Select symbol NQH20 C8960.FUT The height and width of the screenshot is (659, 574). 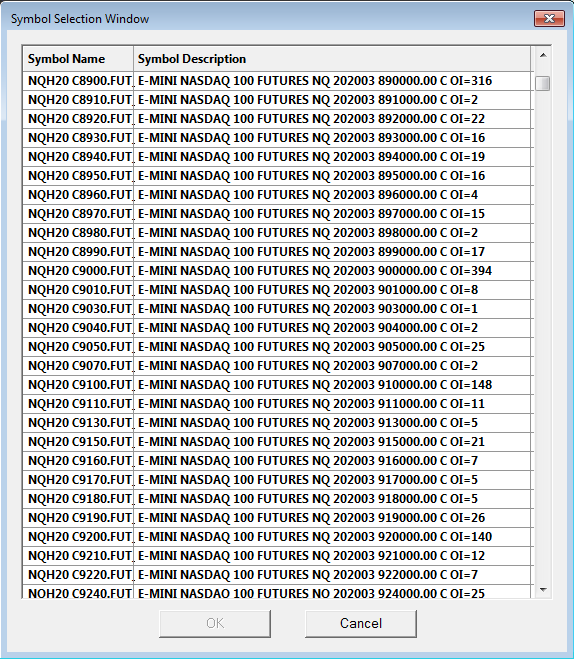[x=78, y=195]
